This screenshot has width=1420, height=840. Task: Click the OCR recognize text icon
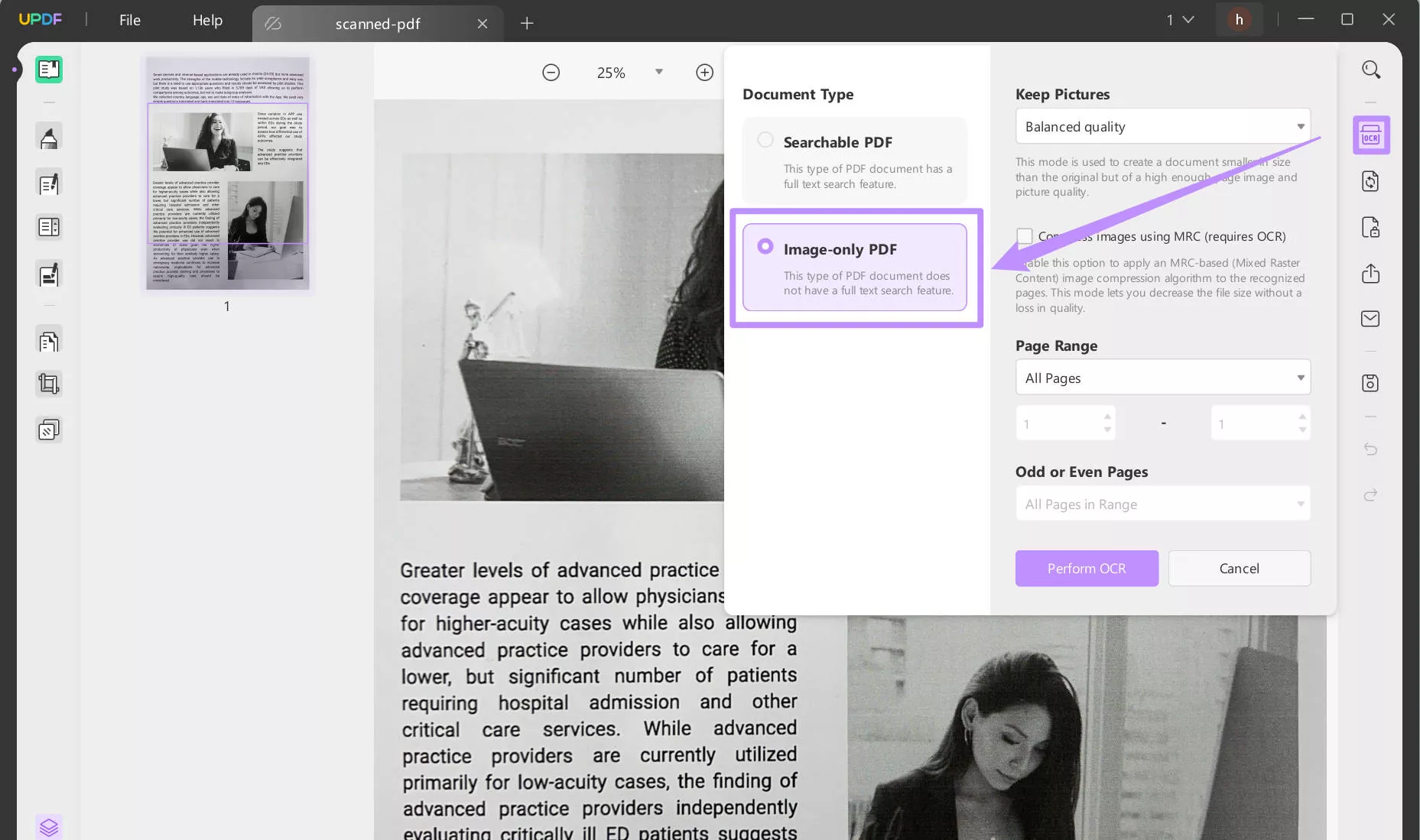[1371, 136]
